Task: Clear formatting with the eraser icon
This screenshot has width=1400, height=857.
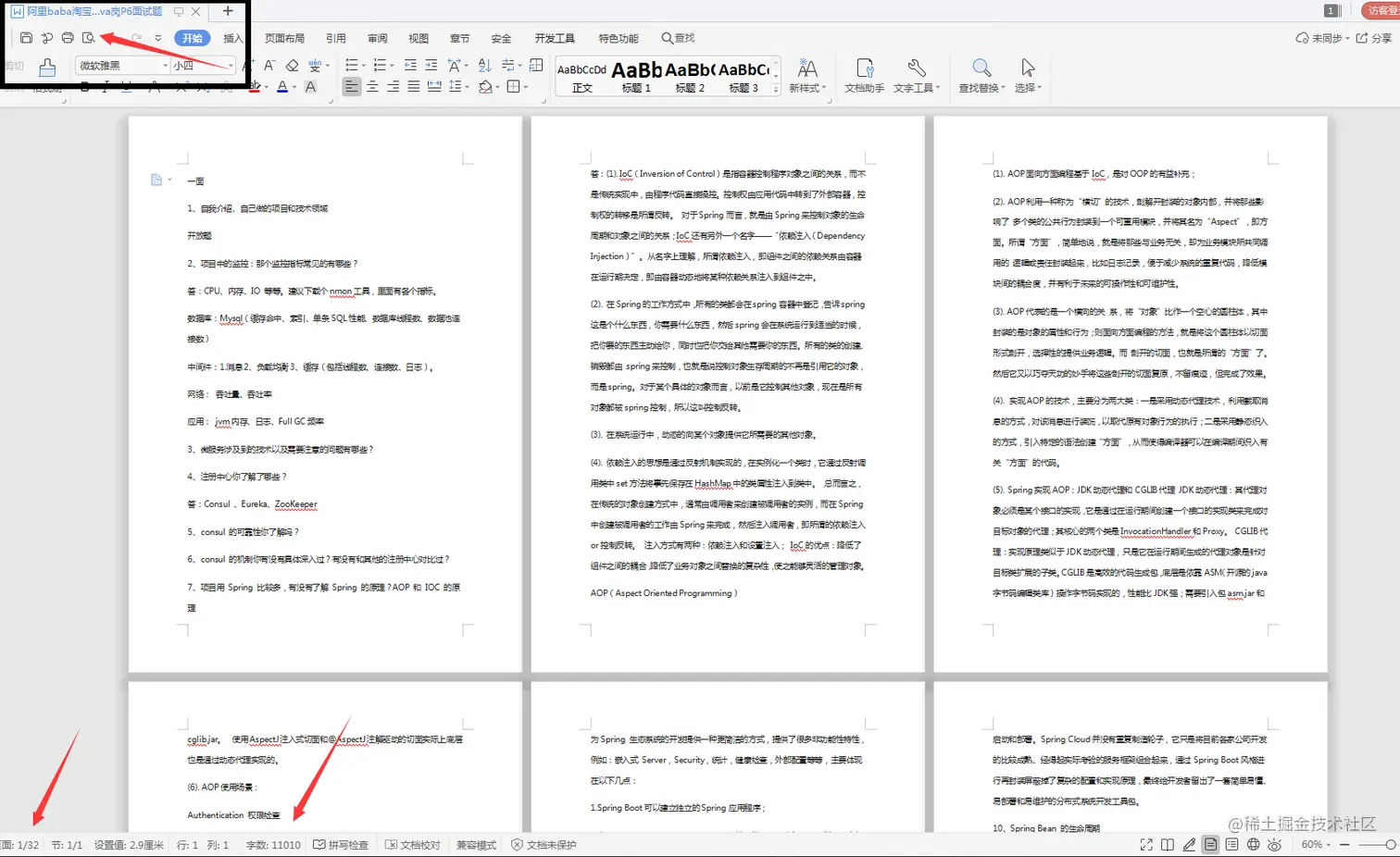Action: 292,66
